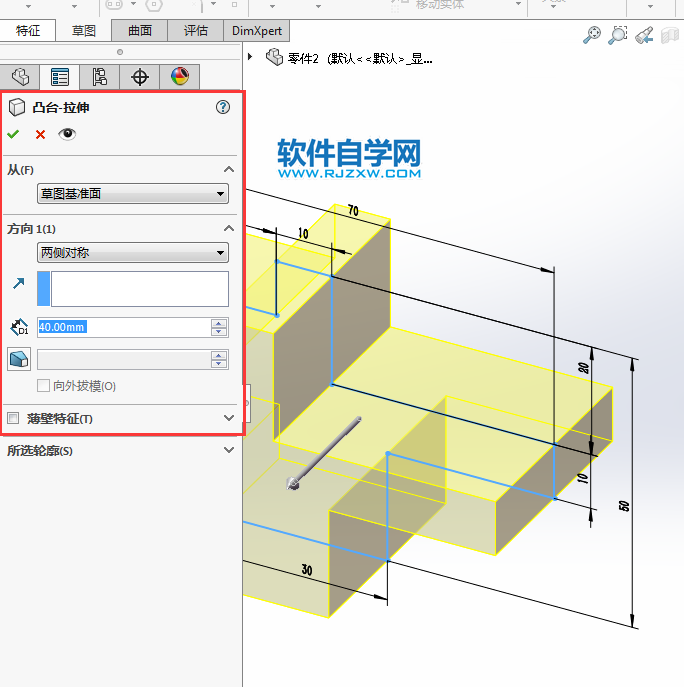Open the 草图基准面 start condition dropdown
Viewport: 684px width, 687px height.
click(x=133, y=194)
